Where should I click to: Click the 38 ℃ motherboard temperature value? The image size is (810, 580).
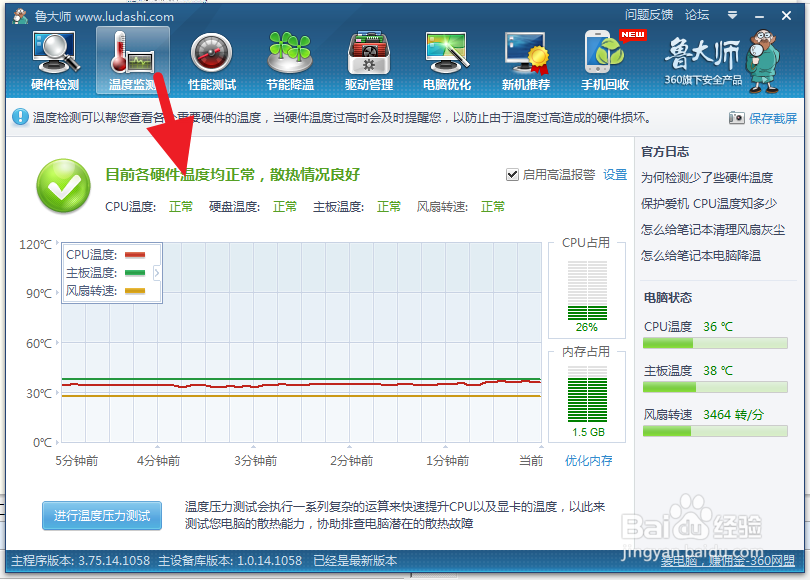[718, 371]
